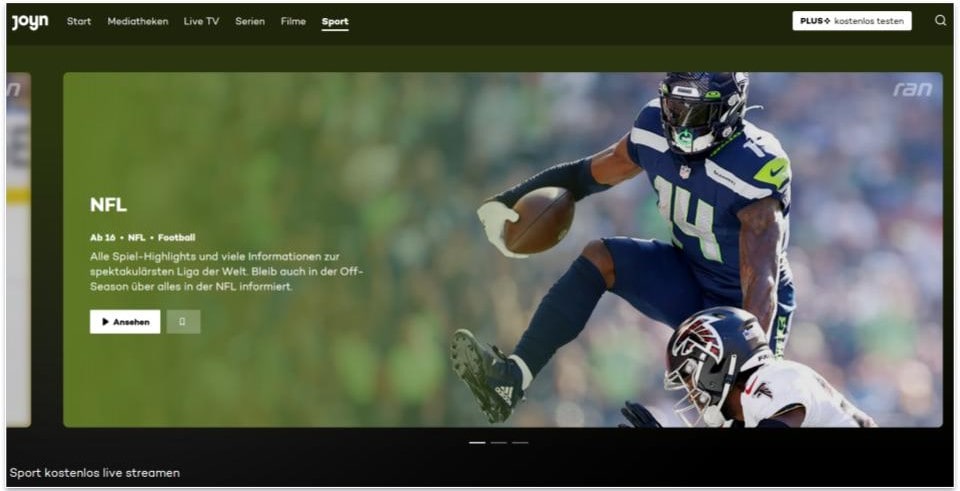
Task: Browse the Serien section
Action: (250, 21)
